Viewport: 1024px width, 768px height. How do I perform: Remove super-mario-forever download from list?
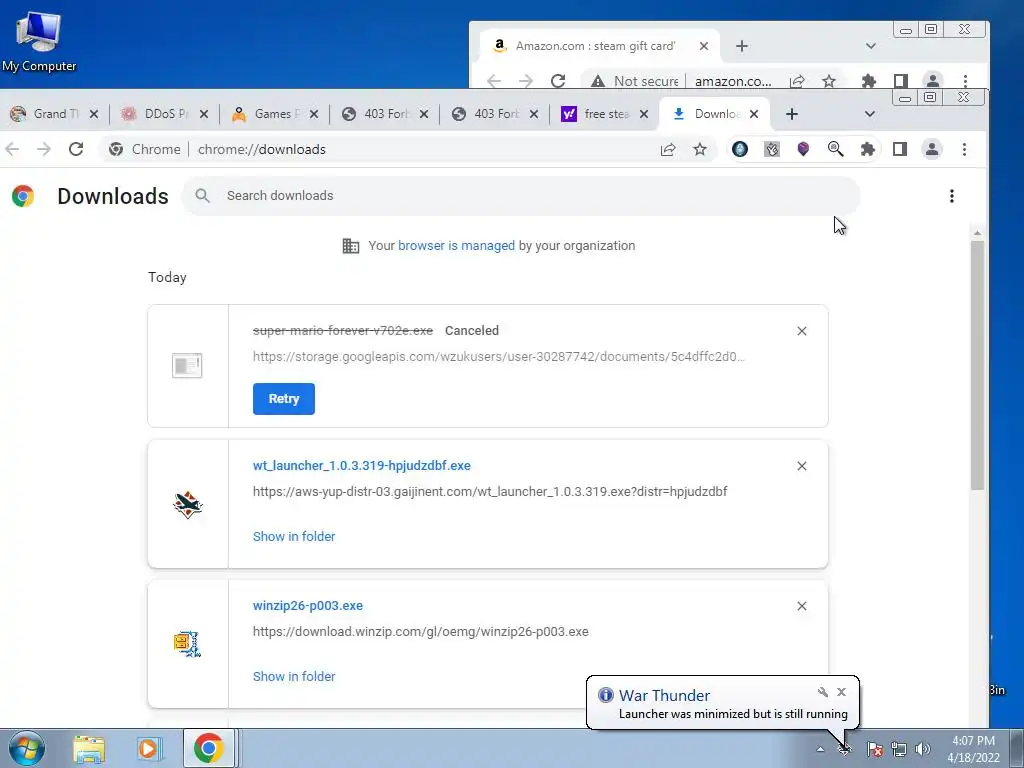801,331
